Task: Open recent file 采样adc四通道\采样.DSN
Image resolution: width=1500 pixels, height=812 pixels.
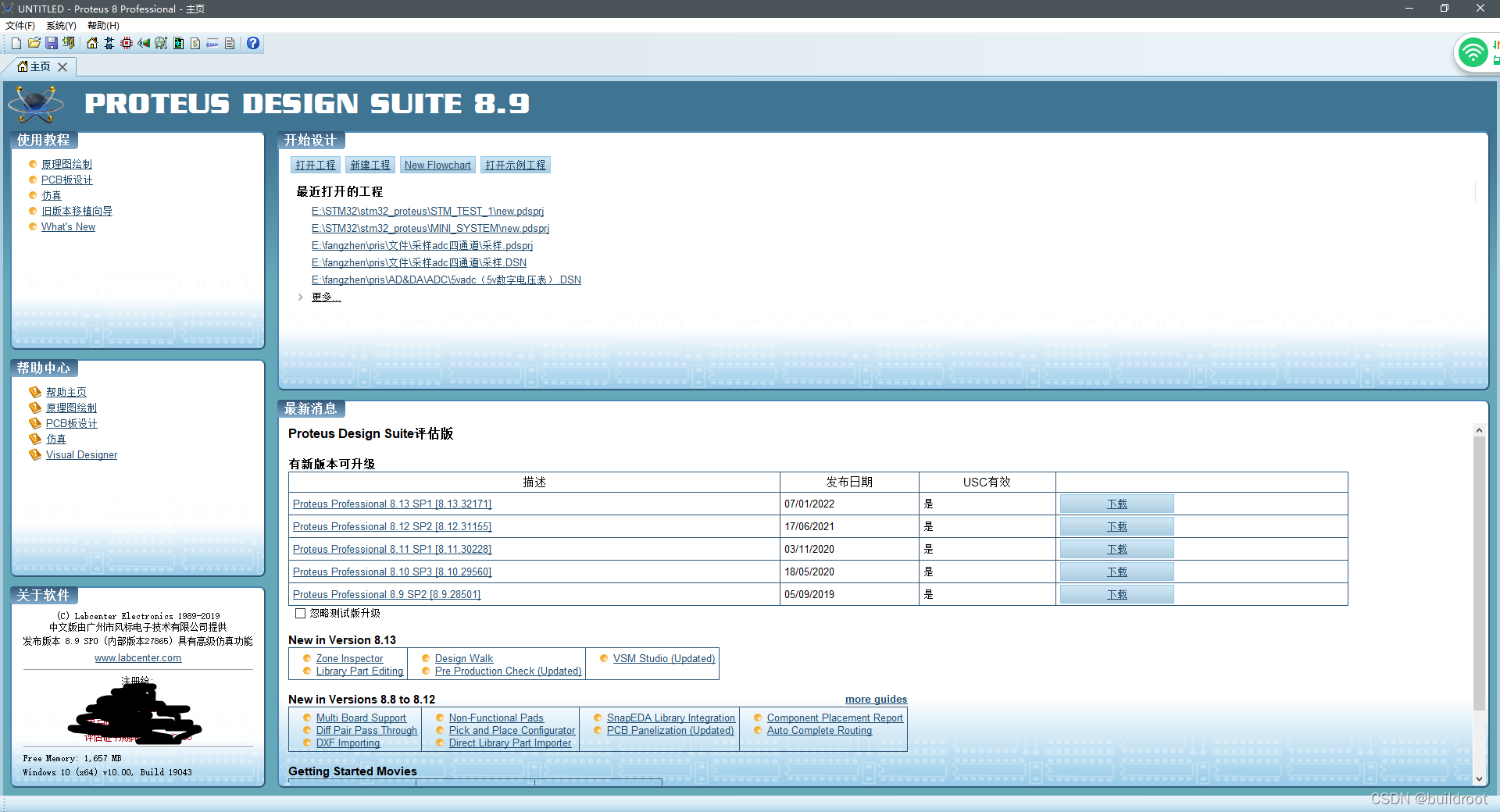Action: tap(419, 263)
